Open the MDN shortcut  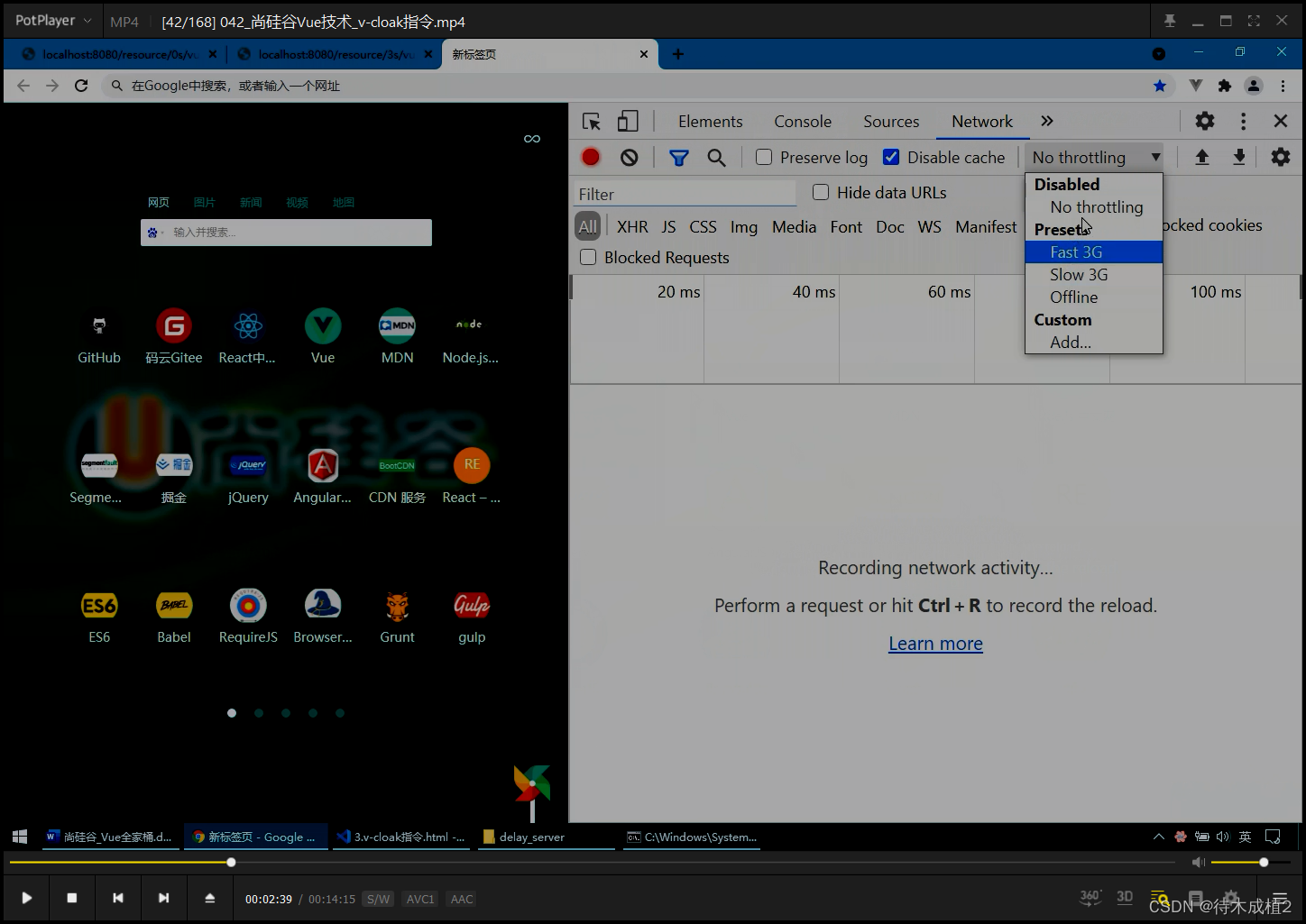tap(397, 337)
